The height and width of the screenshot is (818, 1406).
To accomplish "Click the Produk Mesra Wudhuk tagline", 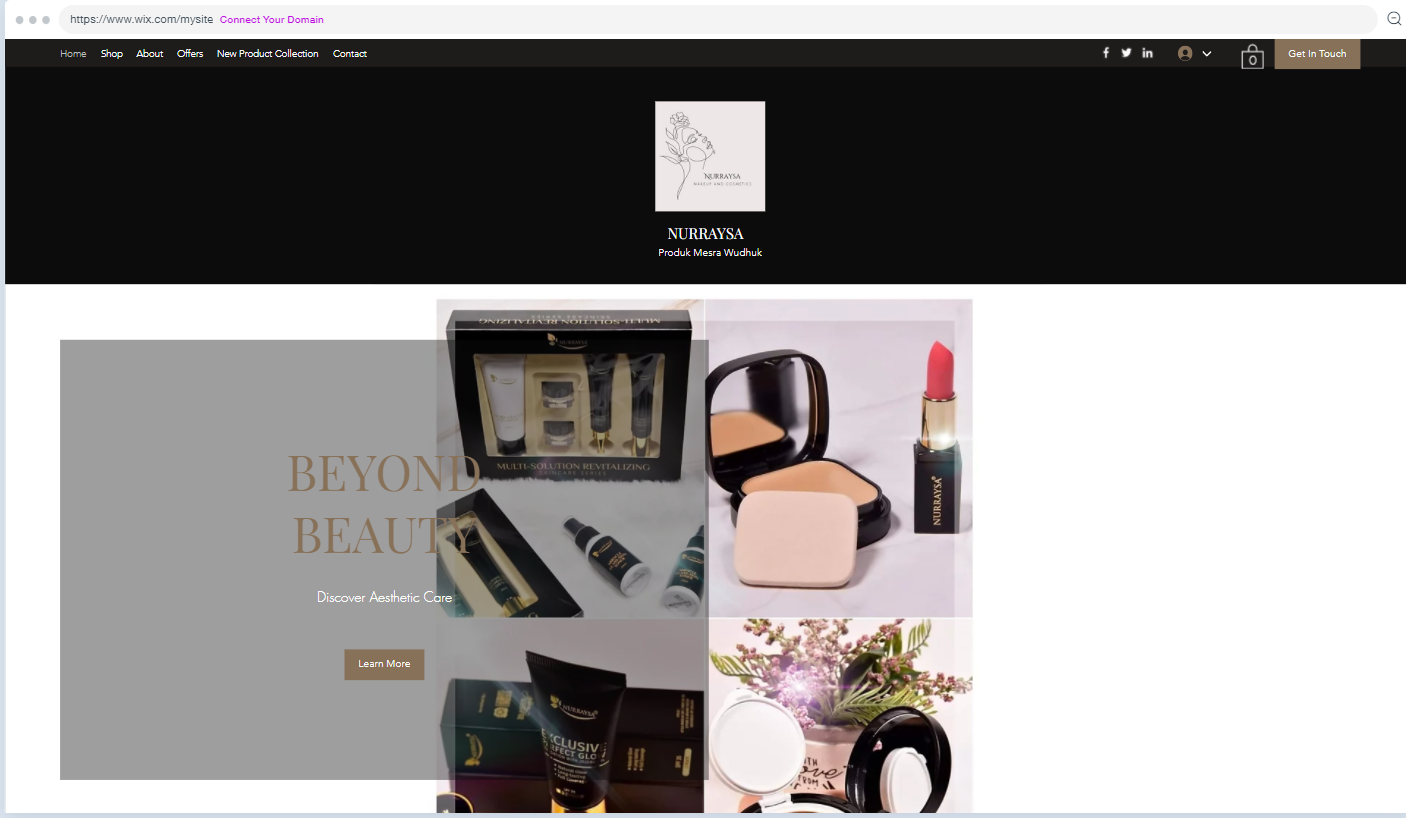I will click(710, 253).
